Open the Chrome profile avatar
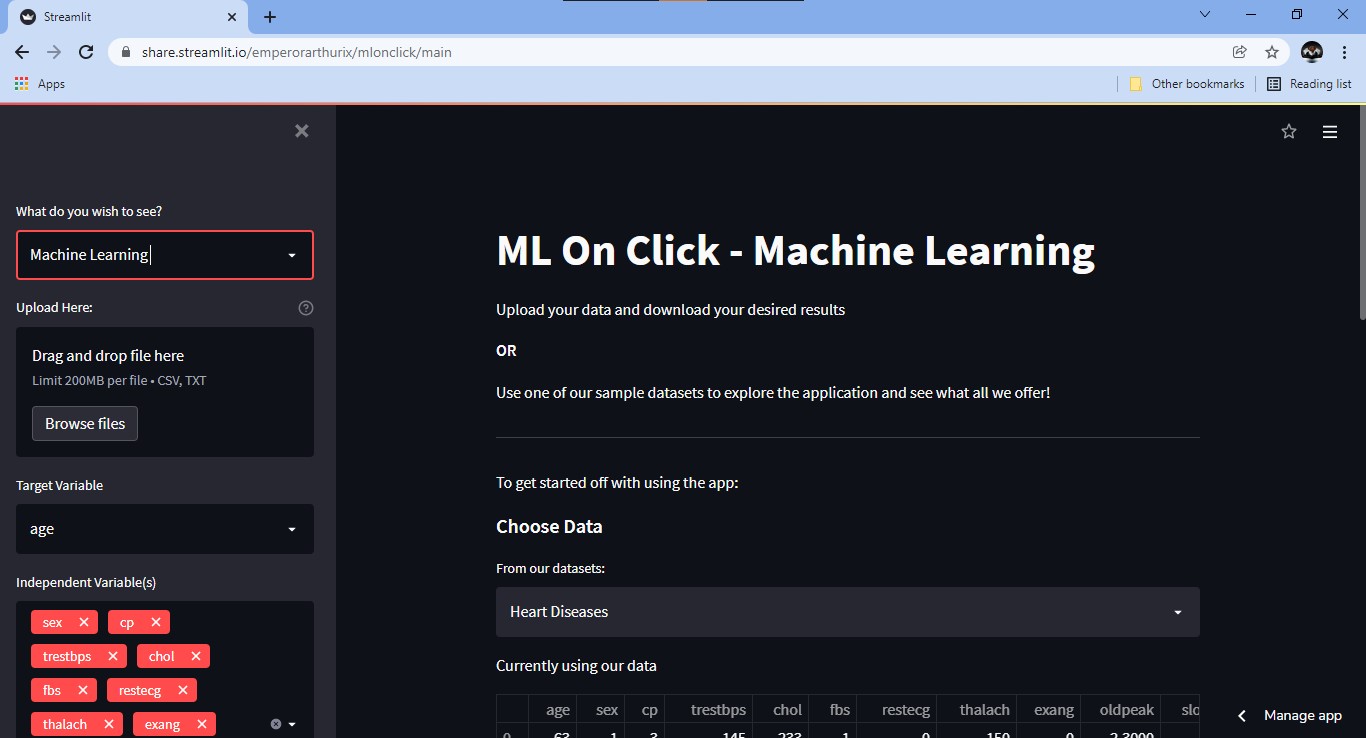Viewport: 1366px width, 738px height. (x=1312, y=52)
